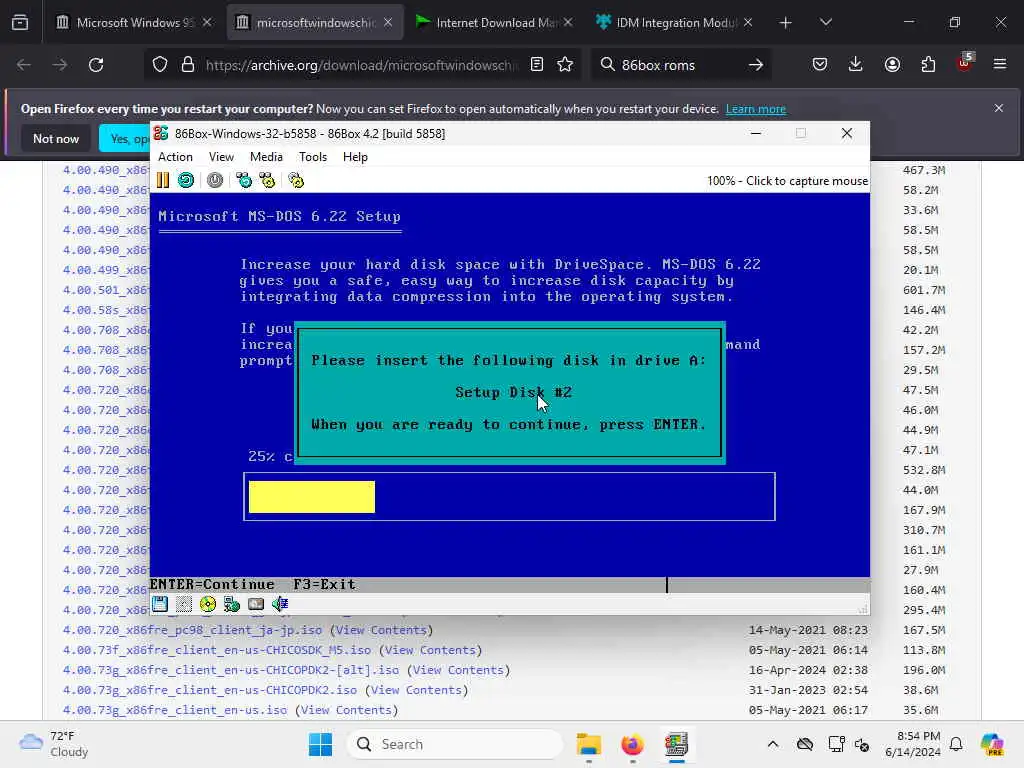Open the 86Box Media menu
This screenshot has height=768, width=1024.
pos(266,157)
